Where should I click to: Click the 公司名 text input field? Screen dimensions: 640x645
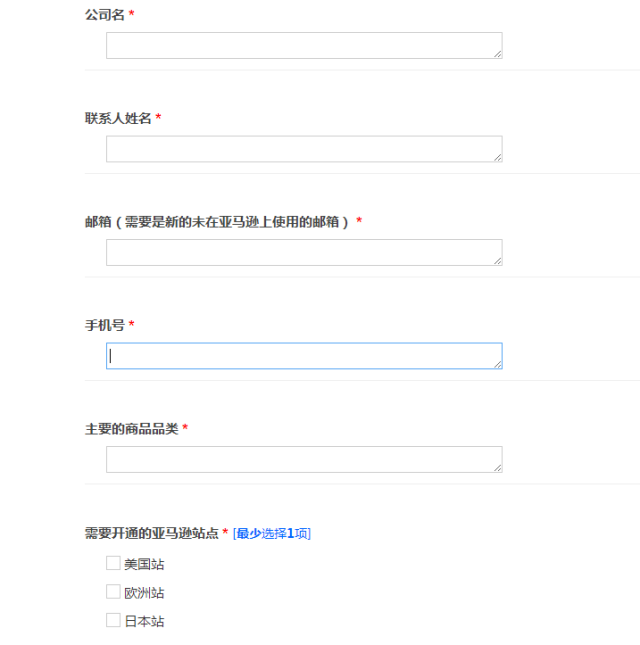[303, 45]
